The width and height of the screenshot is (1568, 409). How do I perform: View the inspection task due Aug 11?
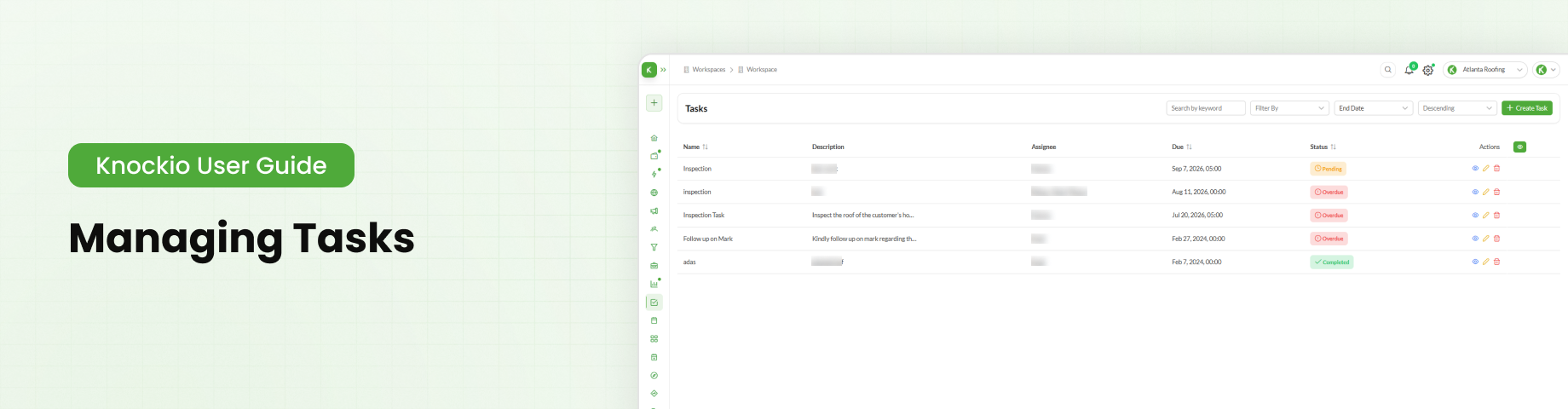pos(1475,192)
